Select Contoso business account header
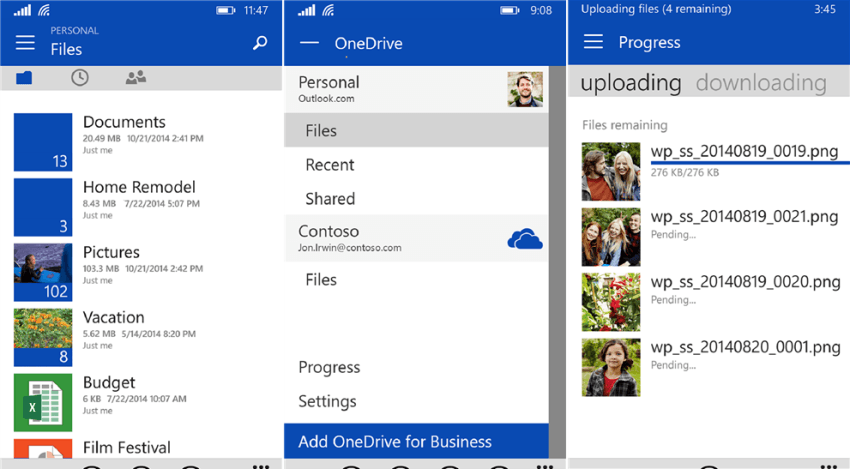This screenshot has height=469, width=850. click(416, 239)
